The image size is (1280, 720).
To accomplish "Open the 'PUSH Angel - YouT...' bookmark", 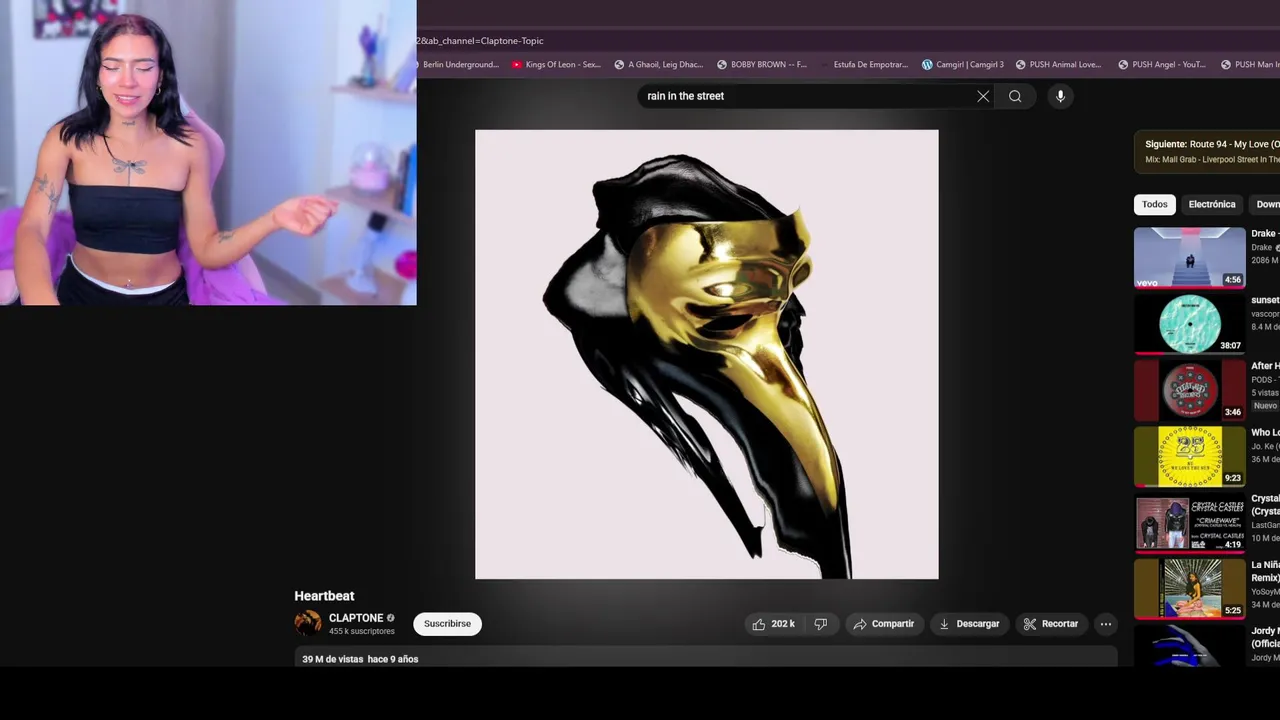I will pos(1161,64).
